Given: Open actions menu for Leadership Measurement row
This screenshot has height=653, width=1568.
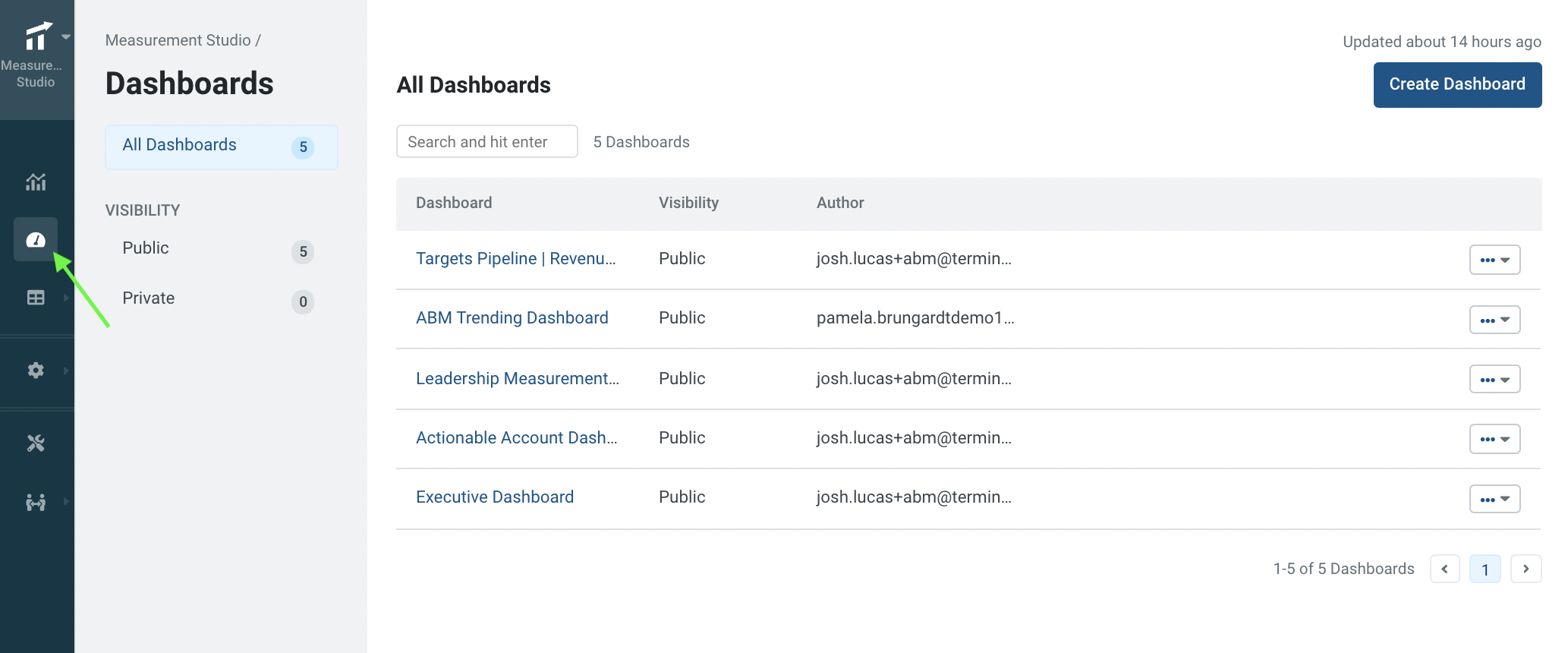Looking at the screenshot, I should point(1494,379).
